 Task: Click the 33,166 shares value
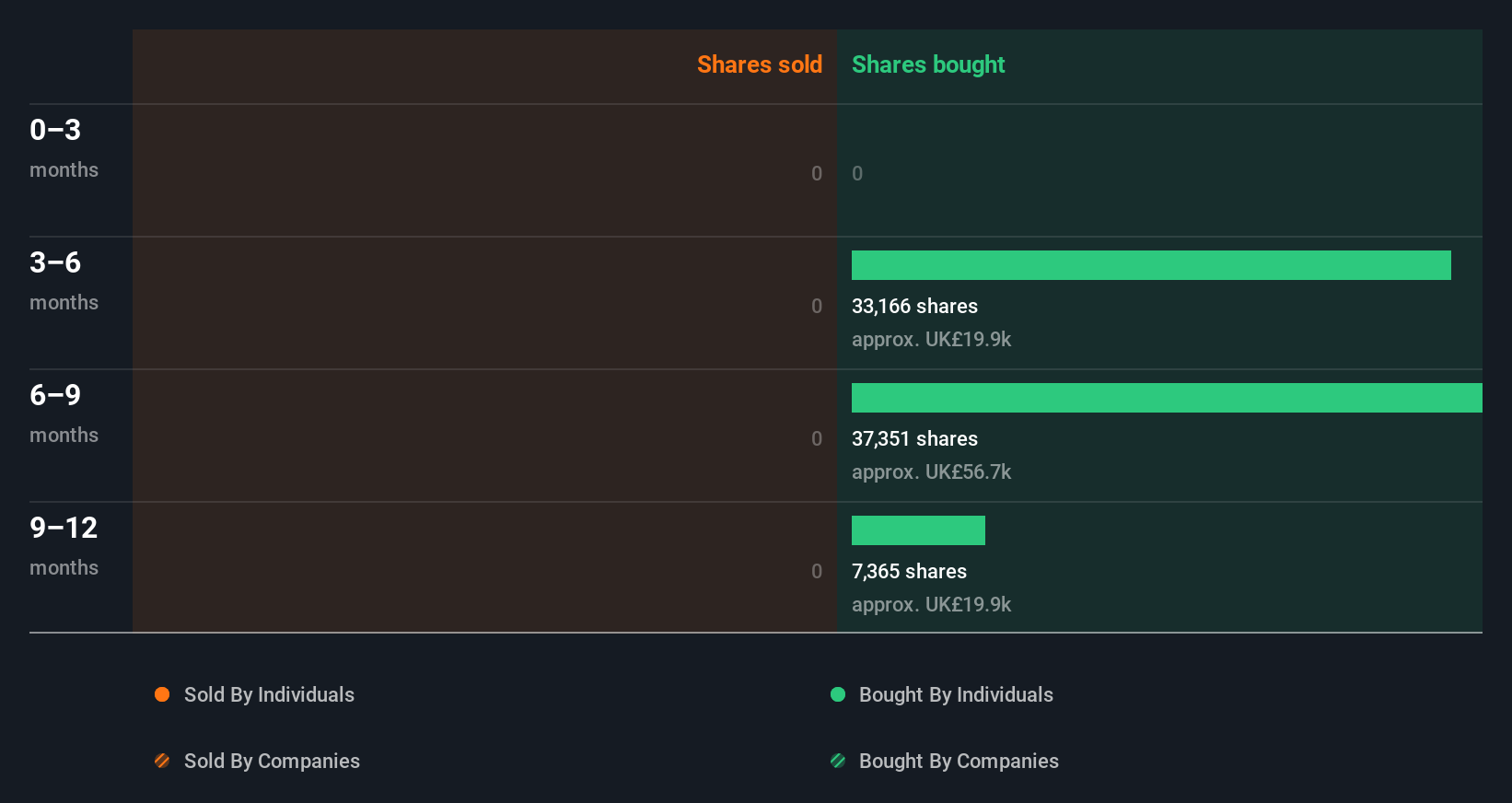click(914, 307)
